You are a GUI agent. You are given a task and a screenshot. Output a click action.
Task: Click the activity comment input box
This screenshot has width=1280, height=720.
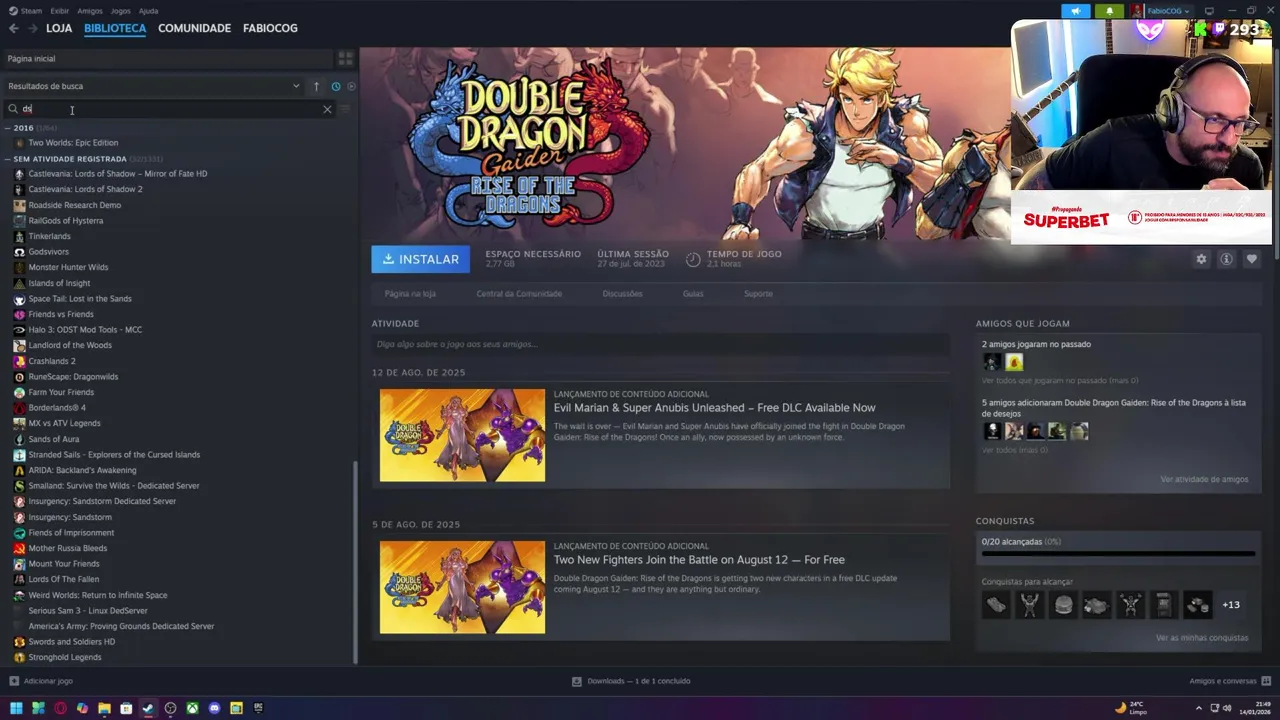[660, 345]
